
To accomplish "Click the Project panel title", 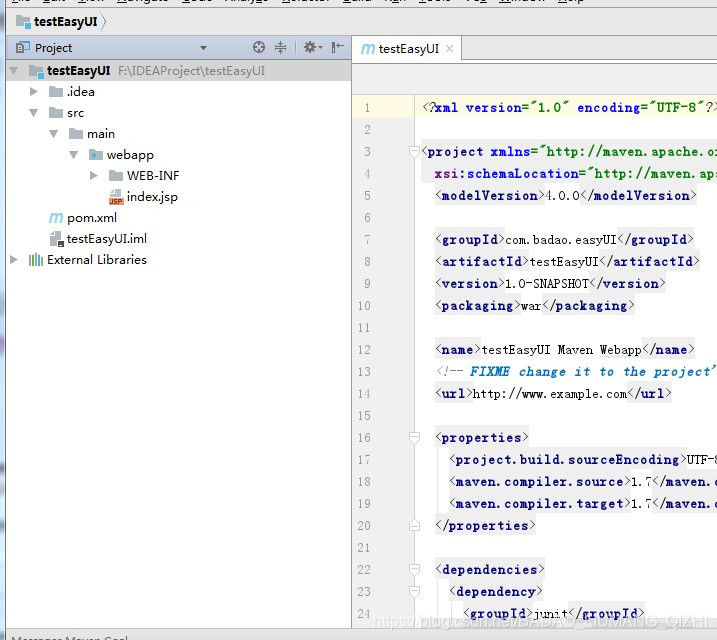I will click(x=53, y=48).
